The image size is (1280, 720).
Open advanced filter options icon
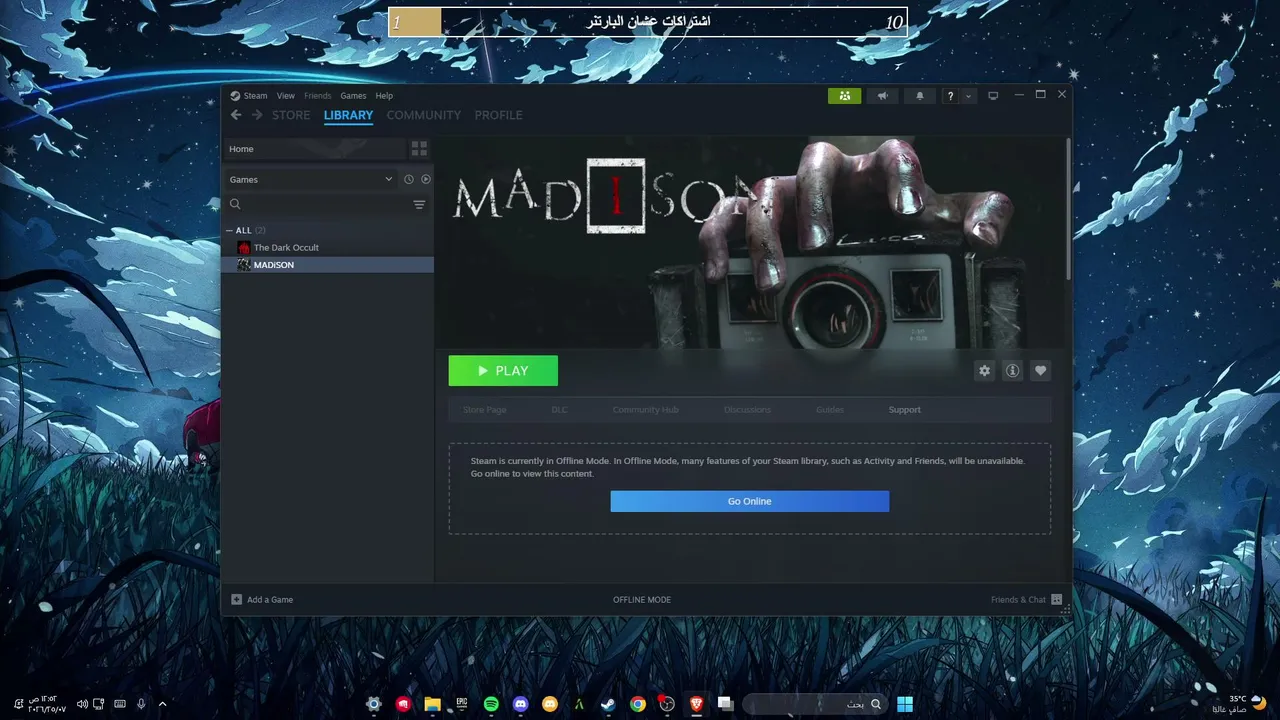(x=419, y=204)
